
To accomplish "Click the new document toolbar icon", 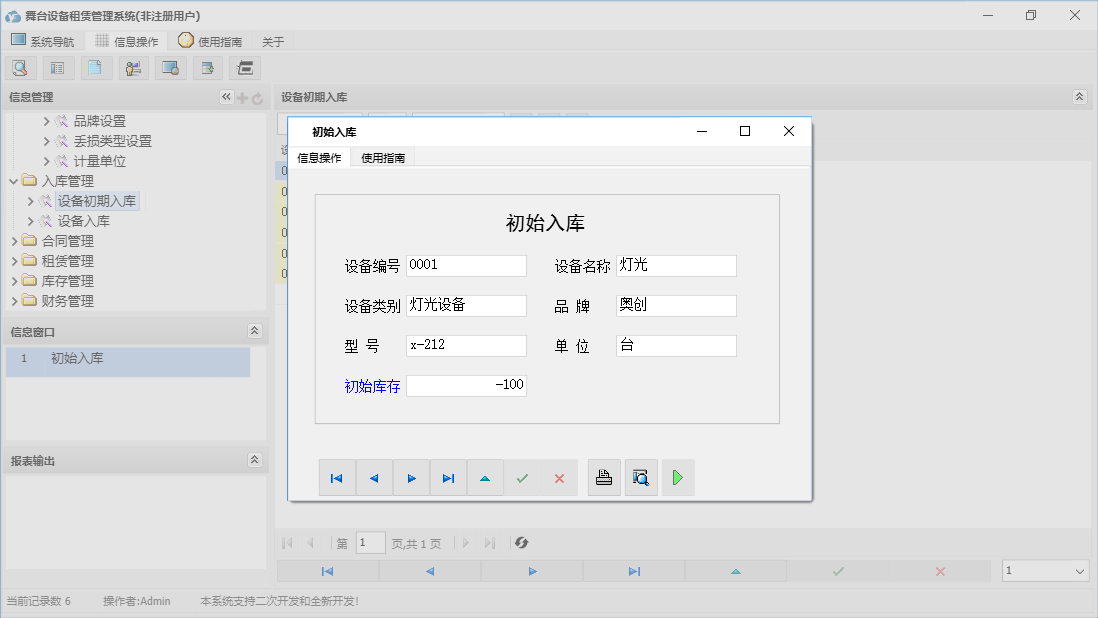I will click(x=95, y=67).
